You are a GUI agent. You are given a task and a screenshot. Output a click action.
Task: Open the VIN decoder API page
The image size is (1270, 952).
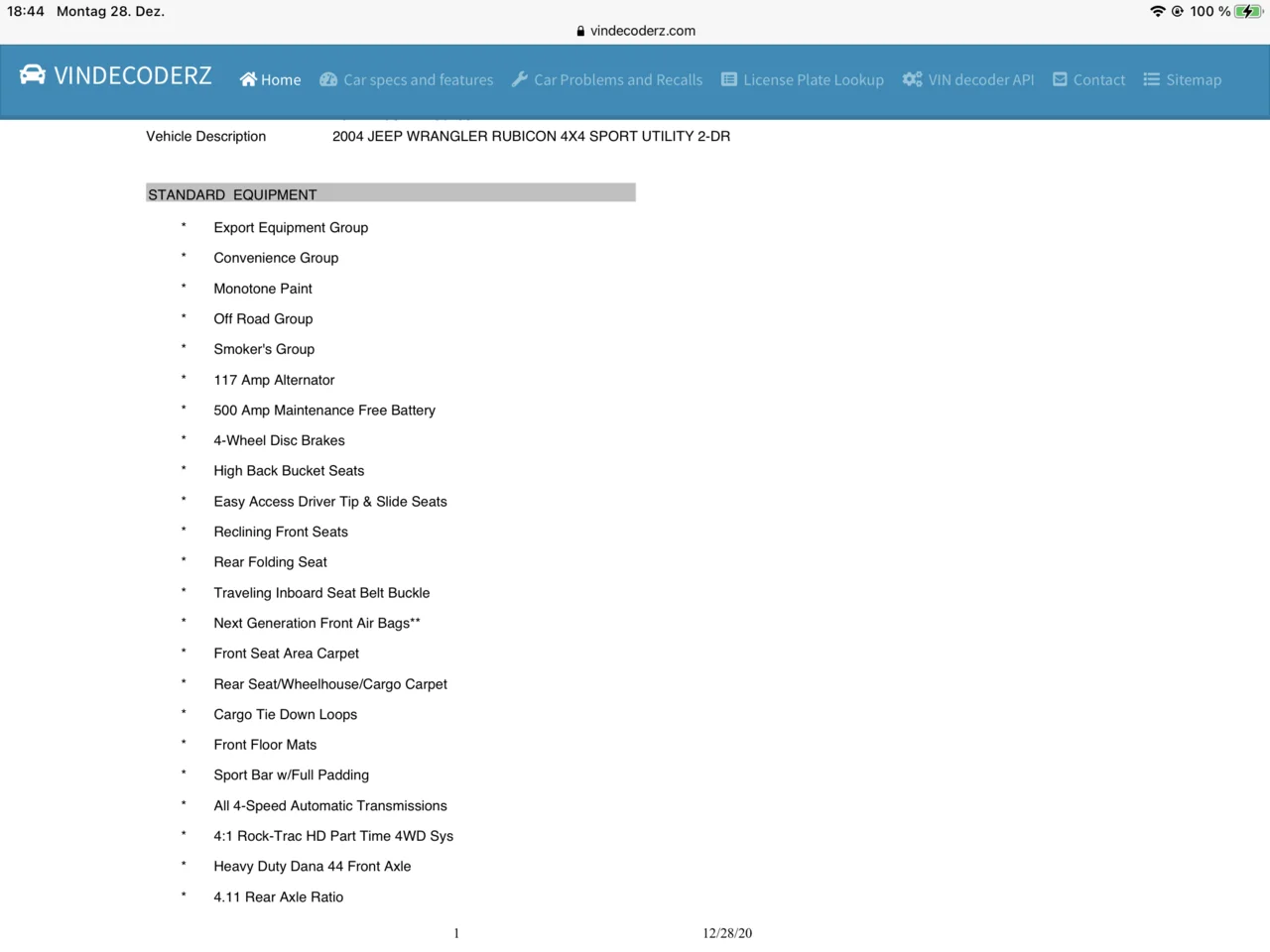point(968,79)
